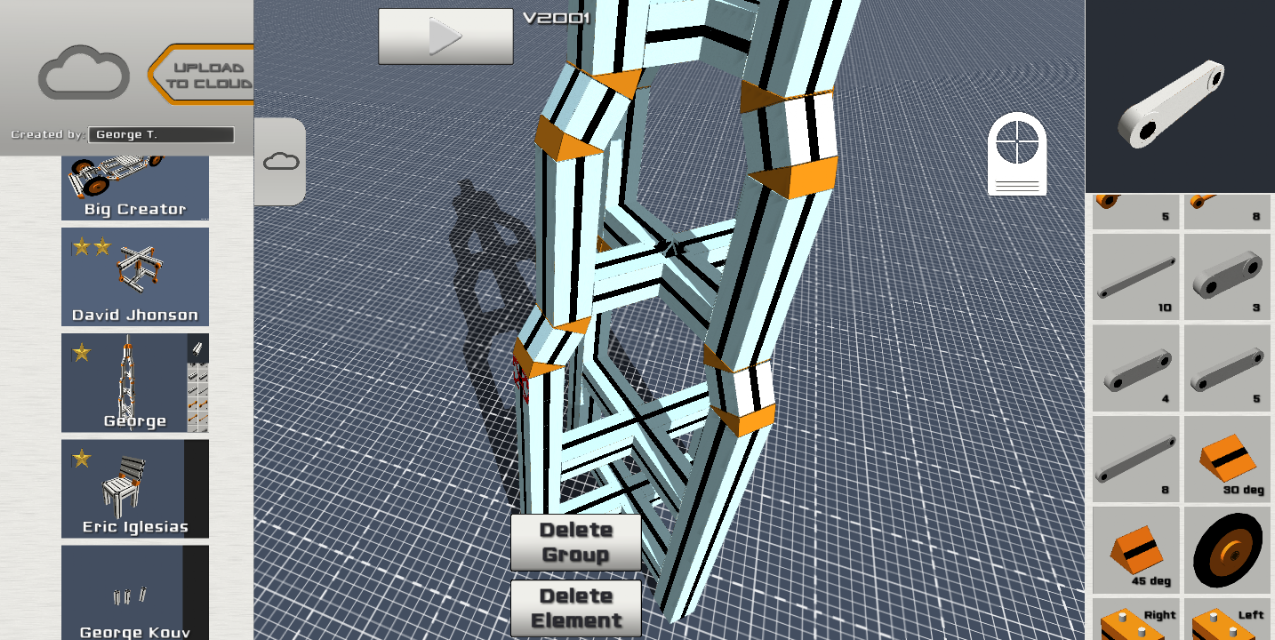Select the black and orange wheel part
This screenshot has width=1275, height=640.
(1226, 551)
